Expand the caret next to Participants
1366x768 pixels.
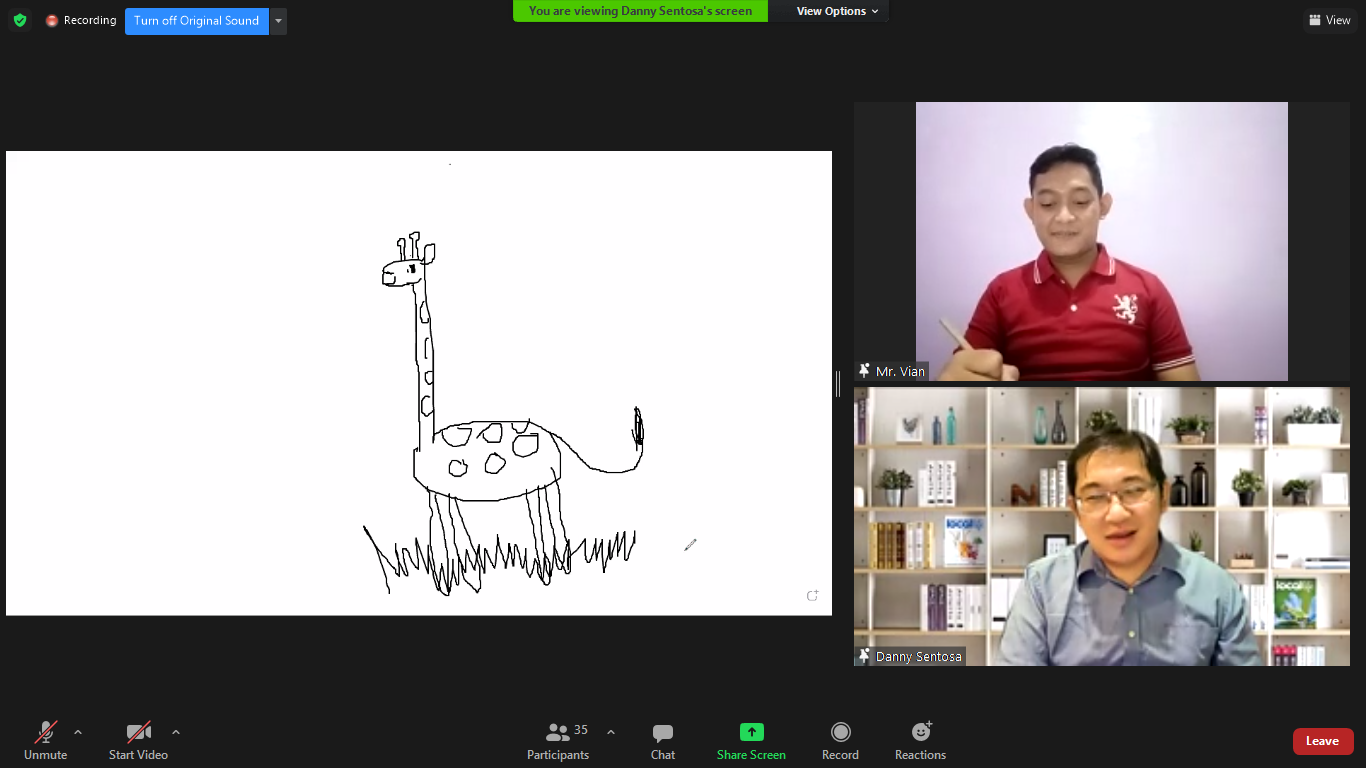(x=611, y=732)
